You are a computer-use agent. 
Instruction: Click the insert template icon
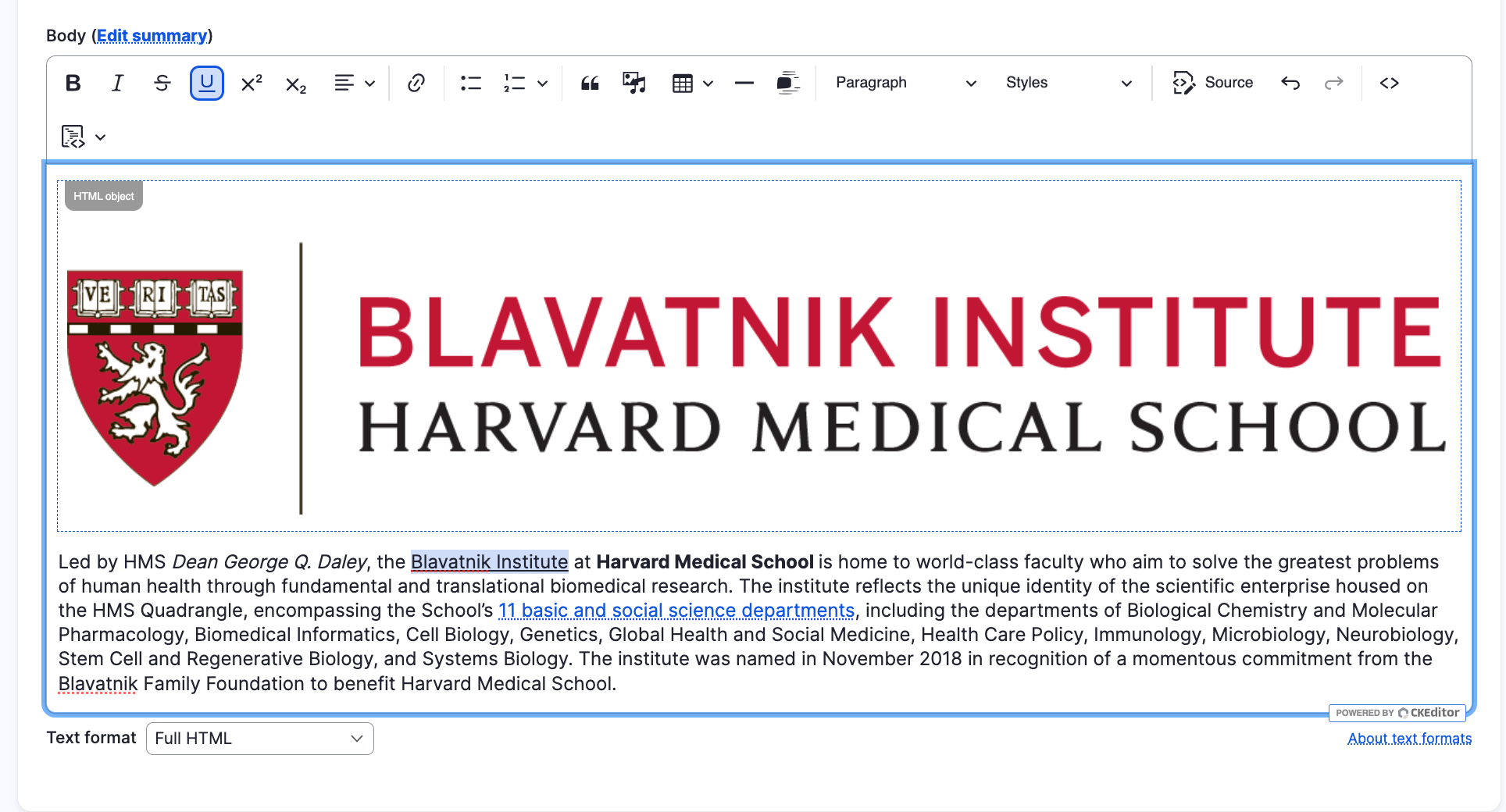pos(73,137)
